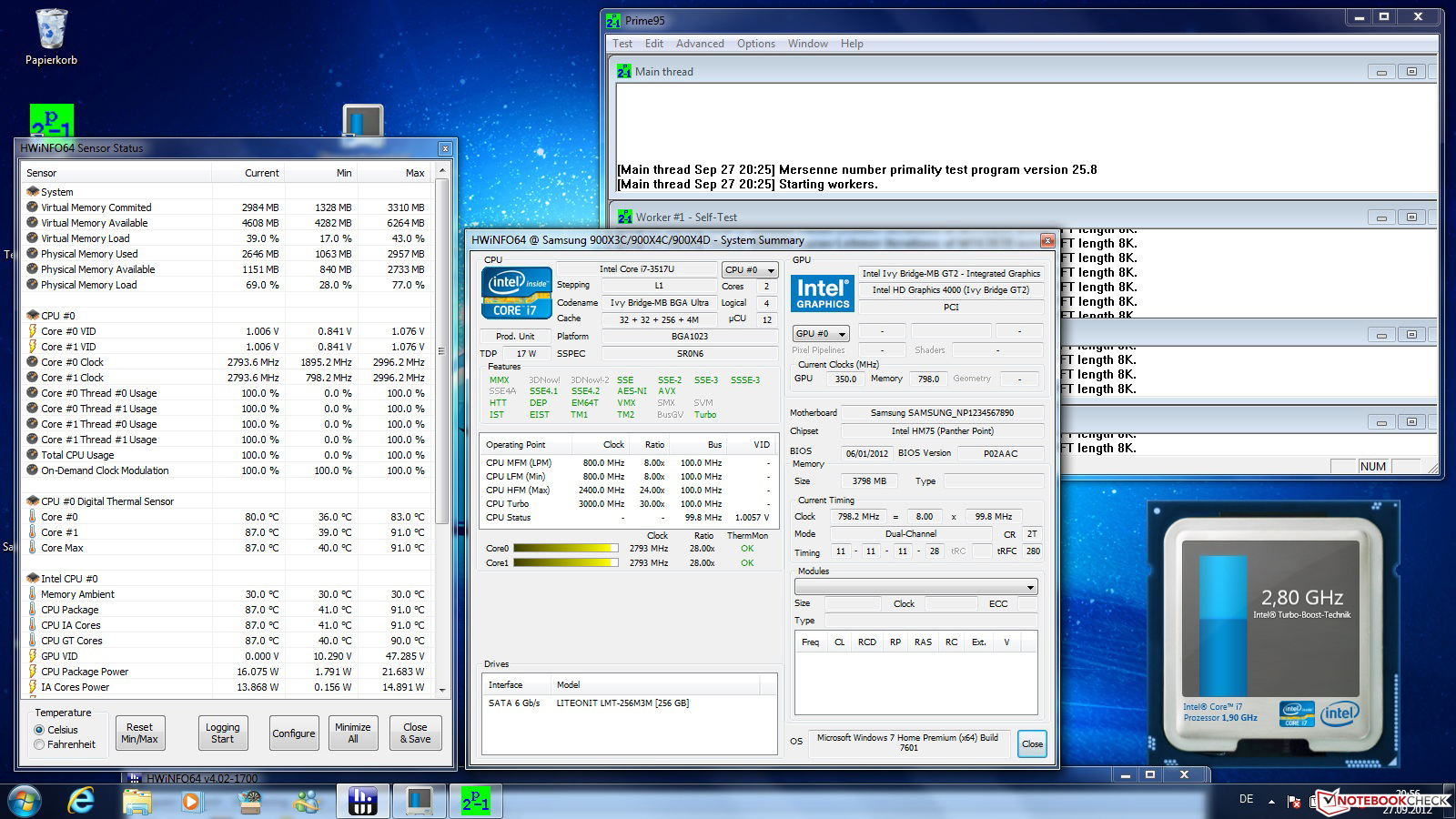Open Windows Media Player taskbar icon
This screenshot has width=1456, height=819.
191,801
